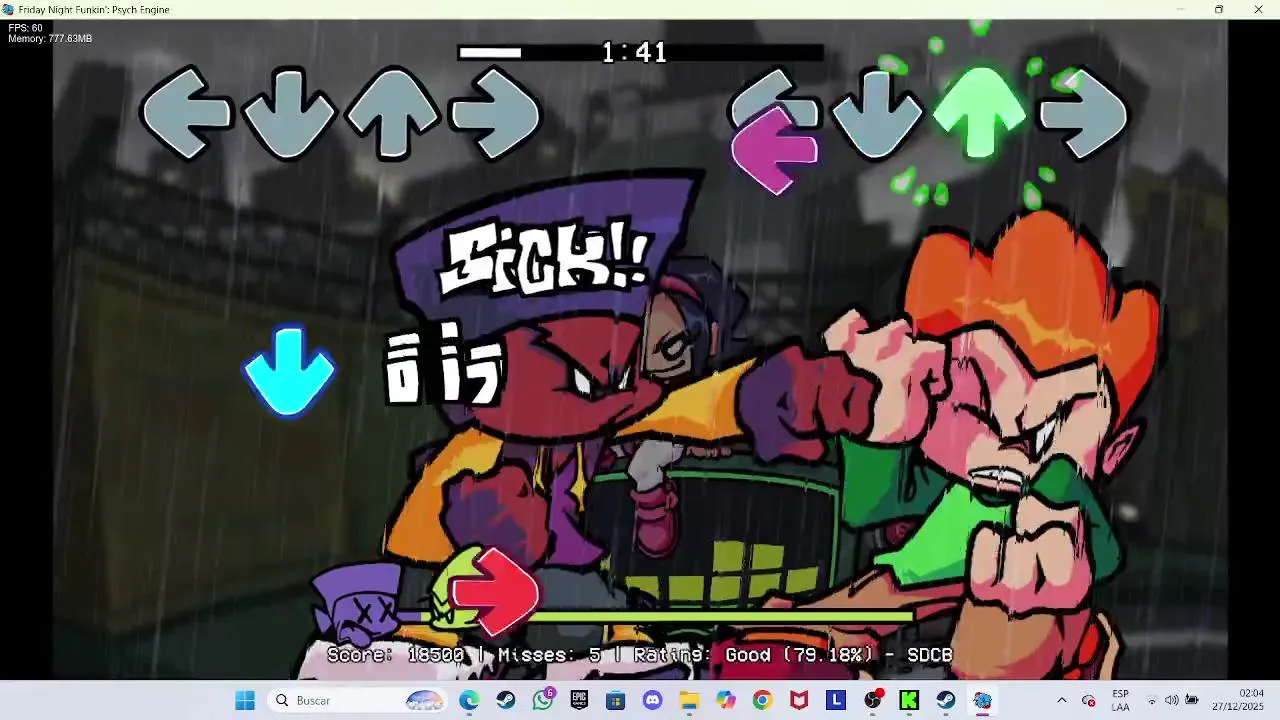Click the player's glowing green up arrow
The height and width of the screenshot is (720, 1280).
(979, 113)
